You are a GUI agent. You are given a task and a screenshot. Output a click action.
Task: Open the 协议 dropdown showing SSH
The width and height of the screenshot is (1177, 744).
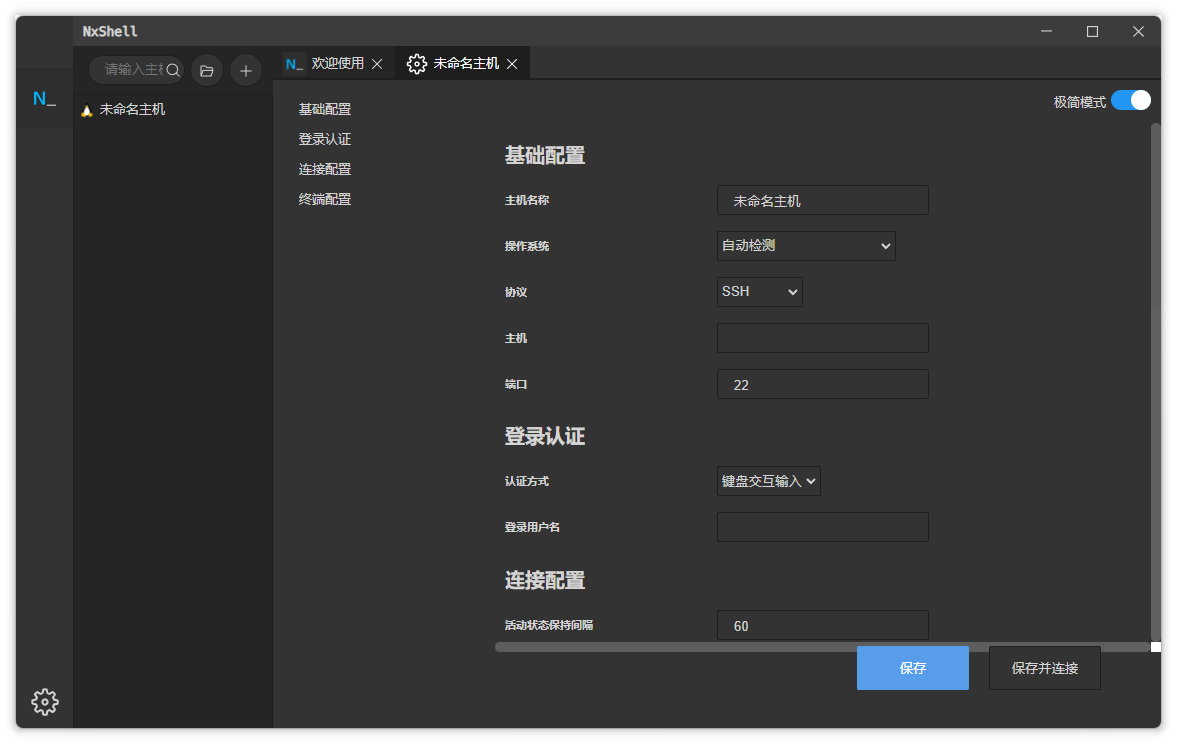click(x=759, y=291)
